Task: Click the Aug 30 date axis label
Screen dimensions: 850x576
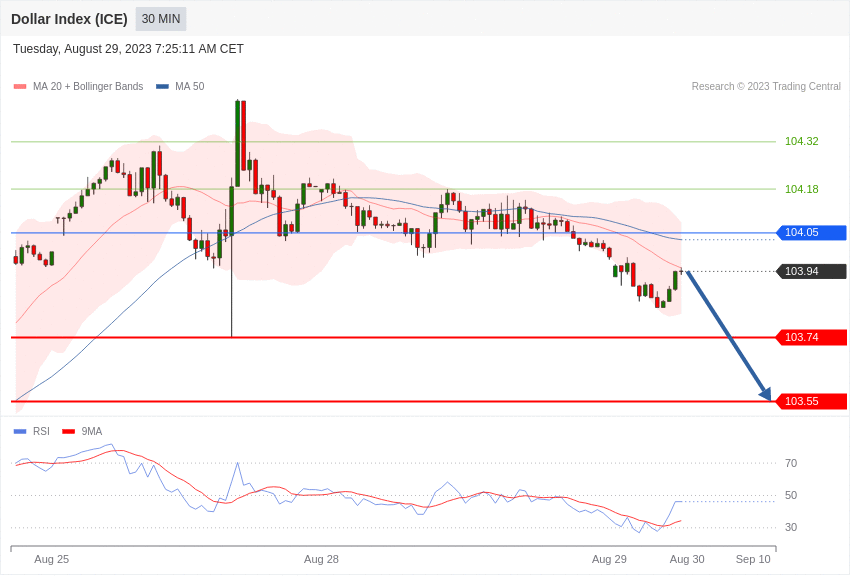Action: tap(687, 559)
